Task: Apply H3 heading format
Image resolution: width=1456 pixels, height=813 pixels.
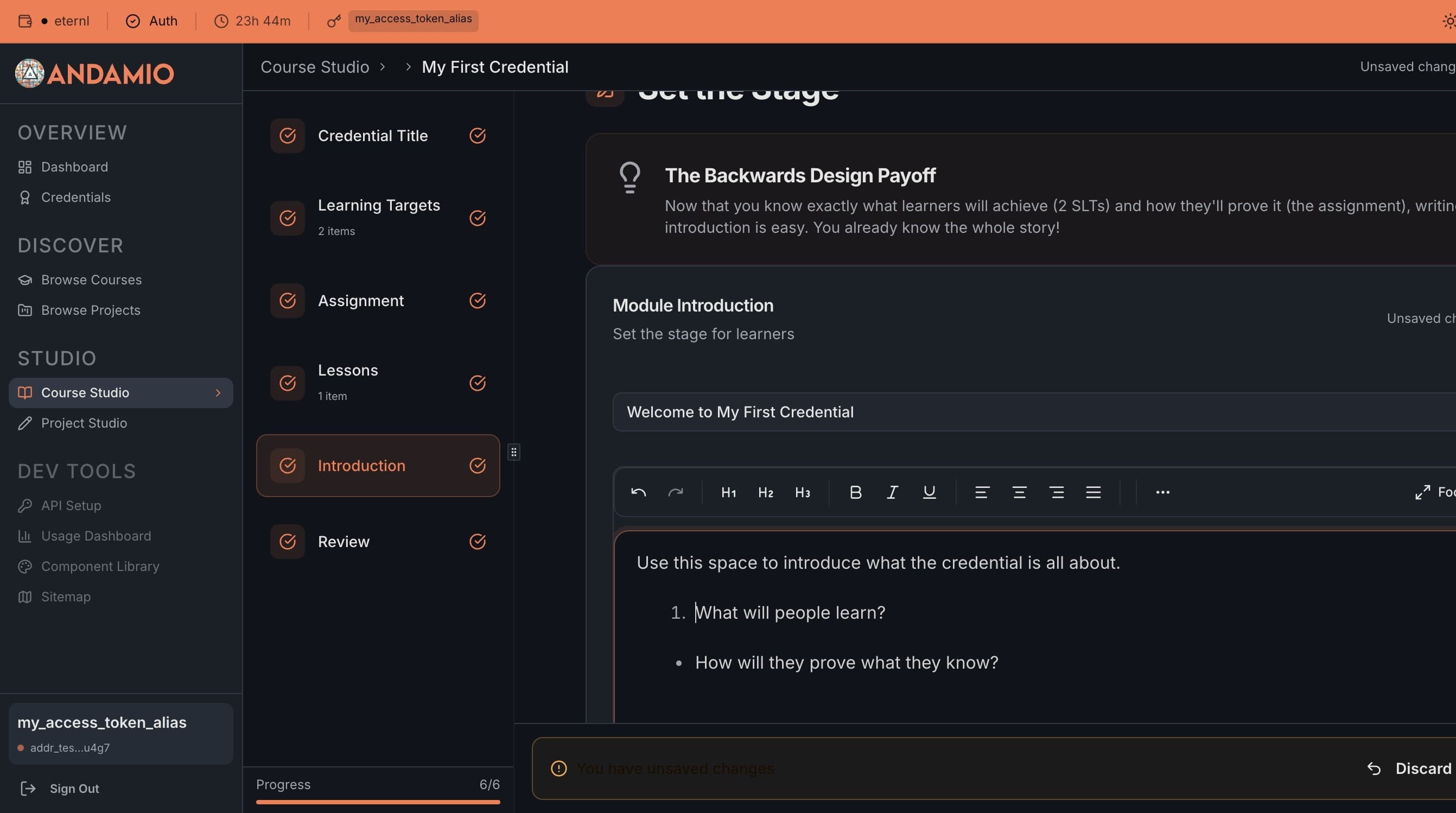Action: click(803, 492)
